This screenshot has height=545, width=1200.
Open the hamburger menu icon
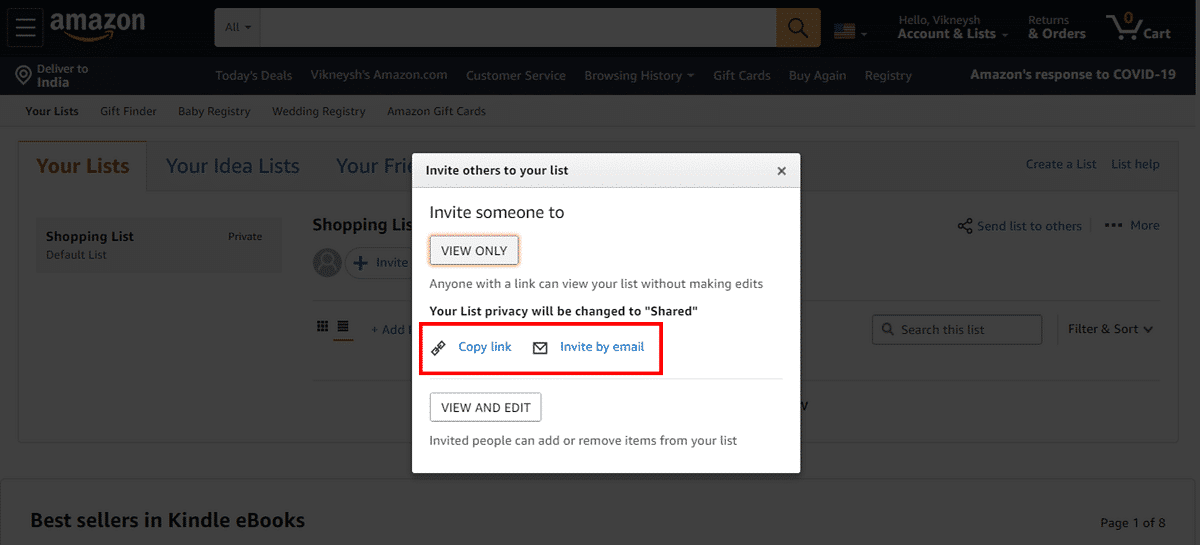(24, 28)
